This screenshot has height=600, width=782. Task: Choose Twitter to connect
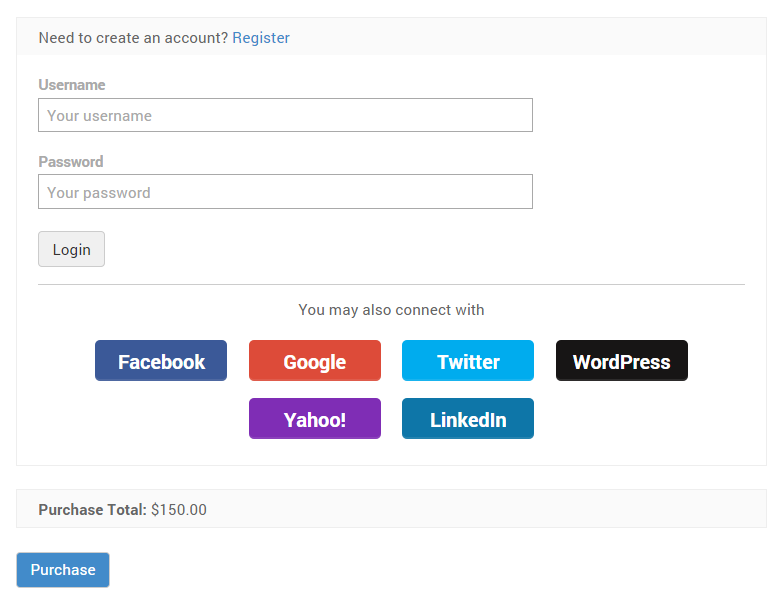click(x=468, y=361)
